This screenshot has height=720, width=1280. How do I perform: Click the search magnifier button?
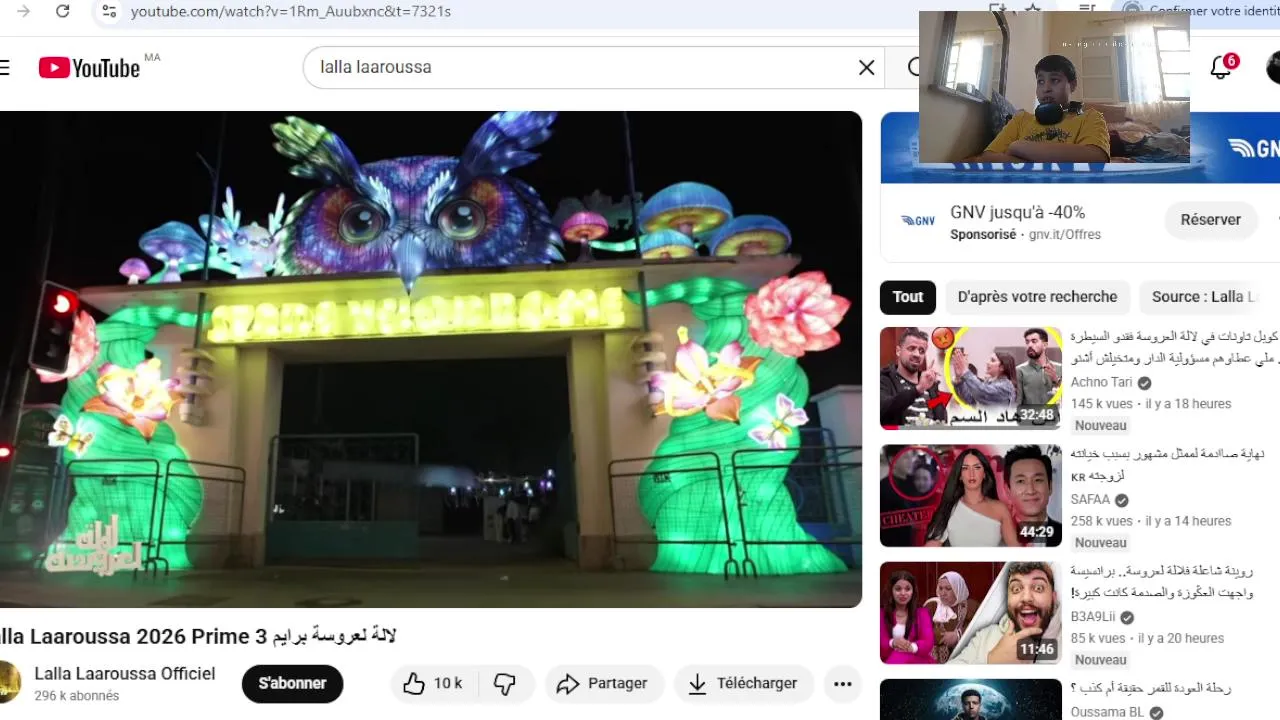coord(912,67)
